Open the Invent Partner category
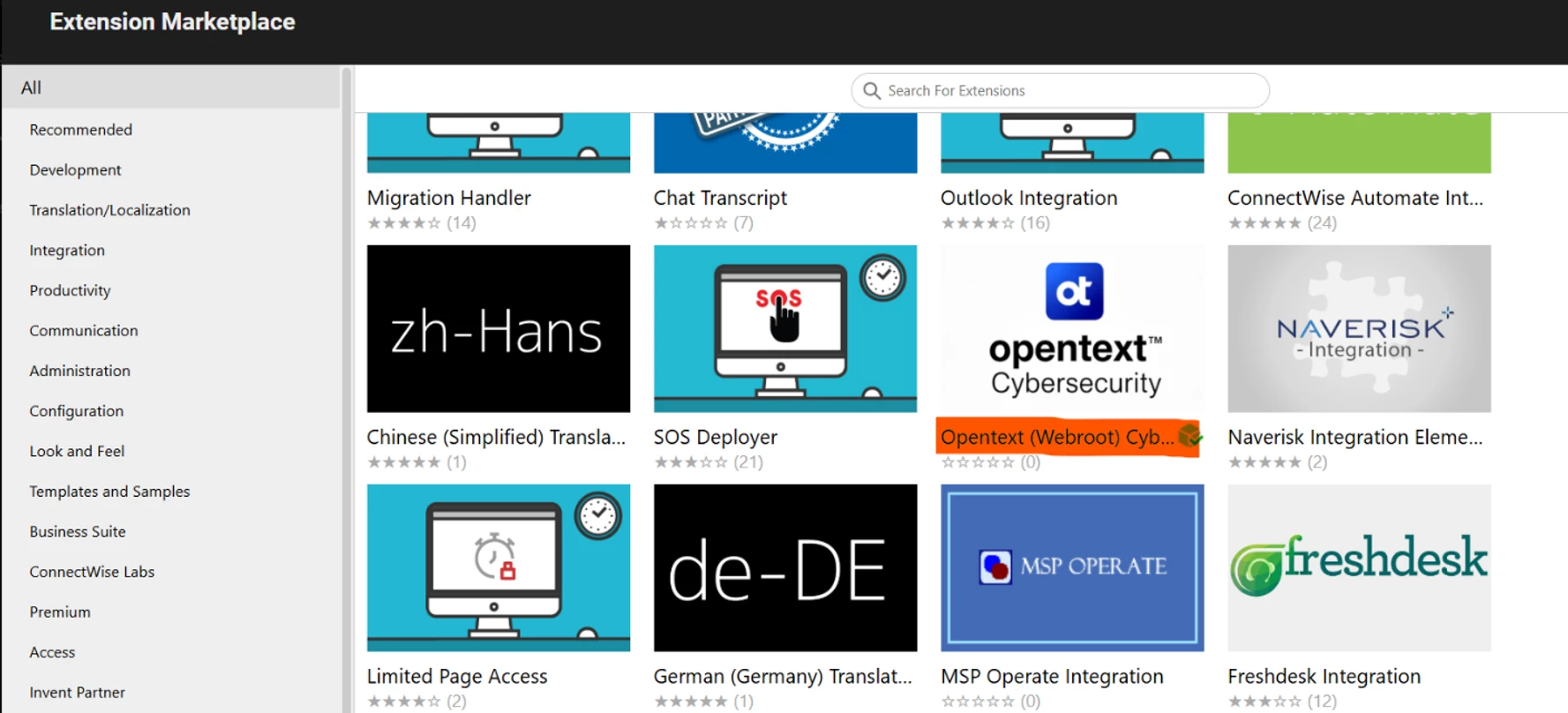This screenshot has width=1568, height=713. (x=77, y=693)
